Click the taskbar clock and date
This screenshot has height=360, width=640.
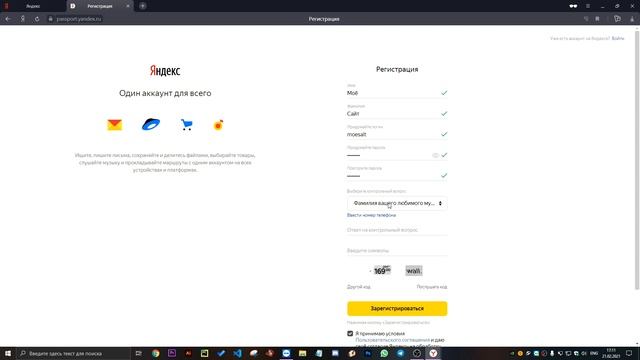pyautogui.click(x=611, y=353)
